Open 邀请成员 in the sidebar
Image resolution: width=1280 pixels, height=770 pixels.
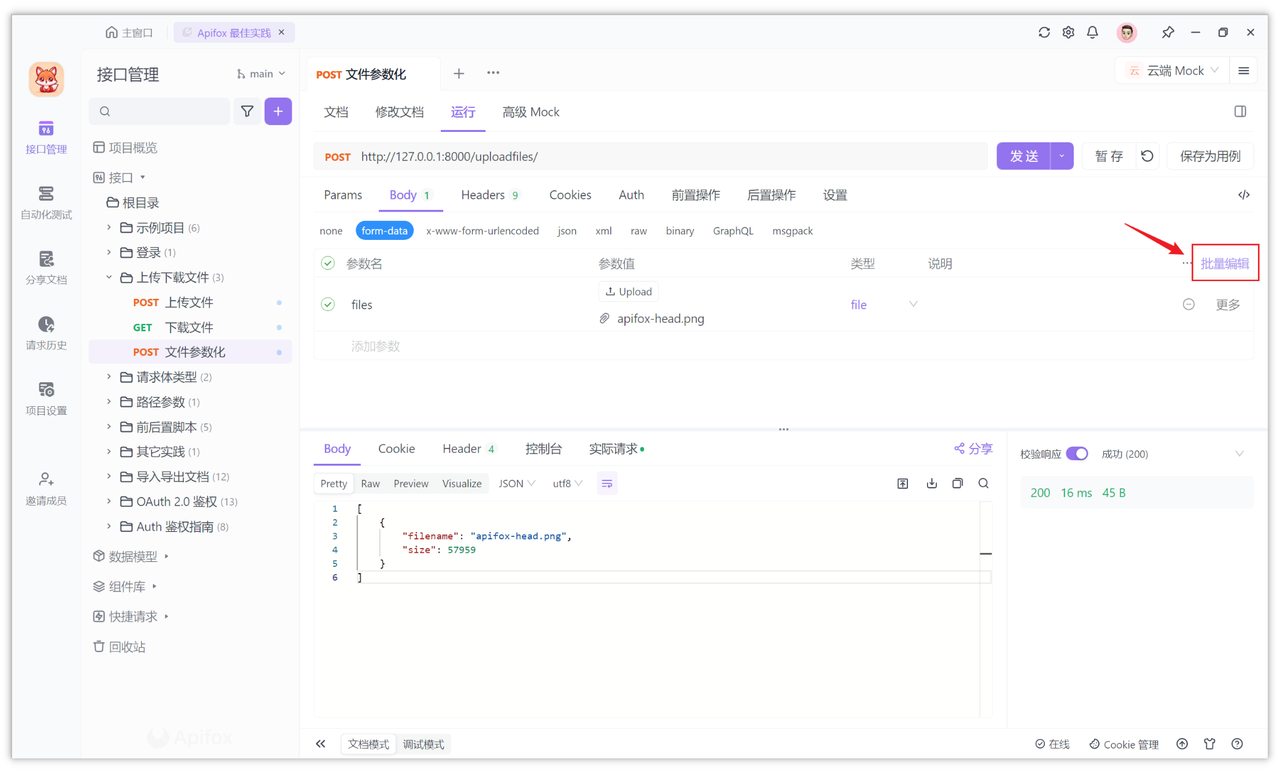click(x=46, y=488)
